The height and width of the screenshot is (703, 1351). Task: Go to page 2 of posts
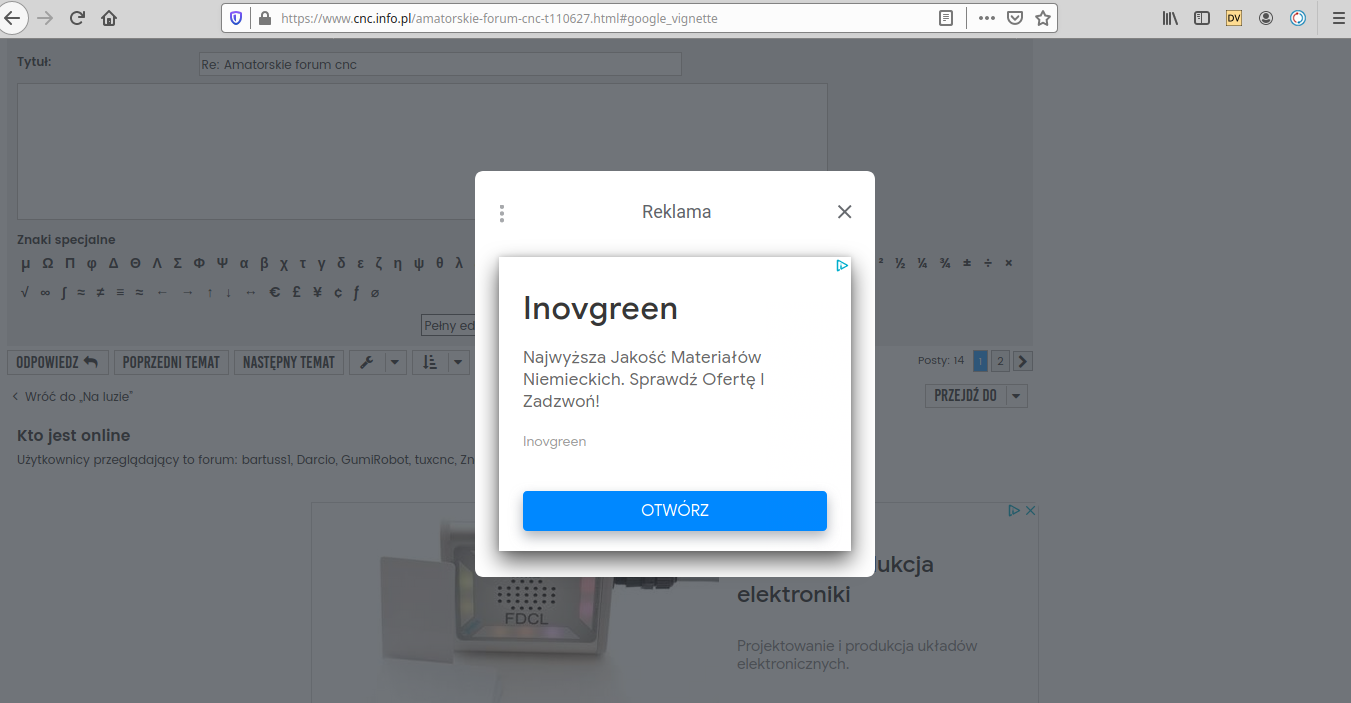click(x=1000, y=361)
